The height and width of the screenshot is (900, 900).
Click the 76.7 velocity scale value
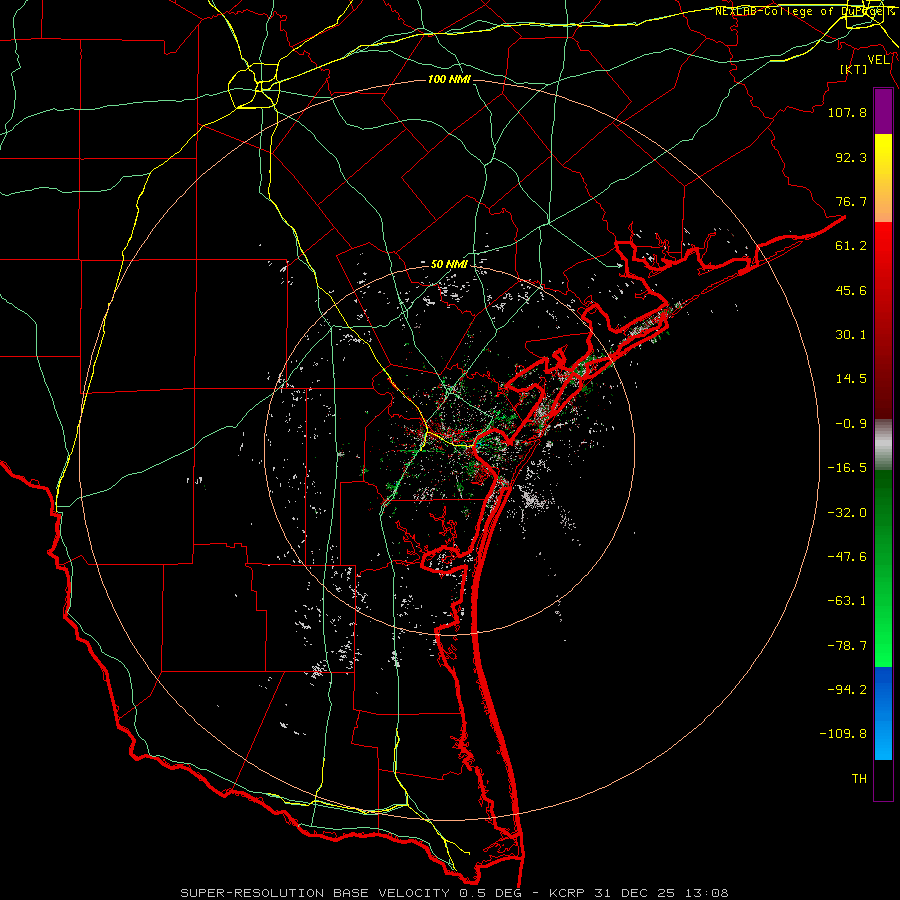pyautogui.click(x=851, y=201)
